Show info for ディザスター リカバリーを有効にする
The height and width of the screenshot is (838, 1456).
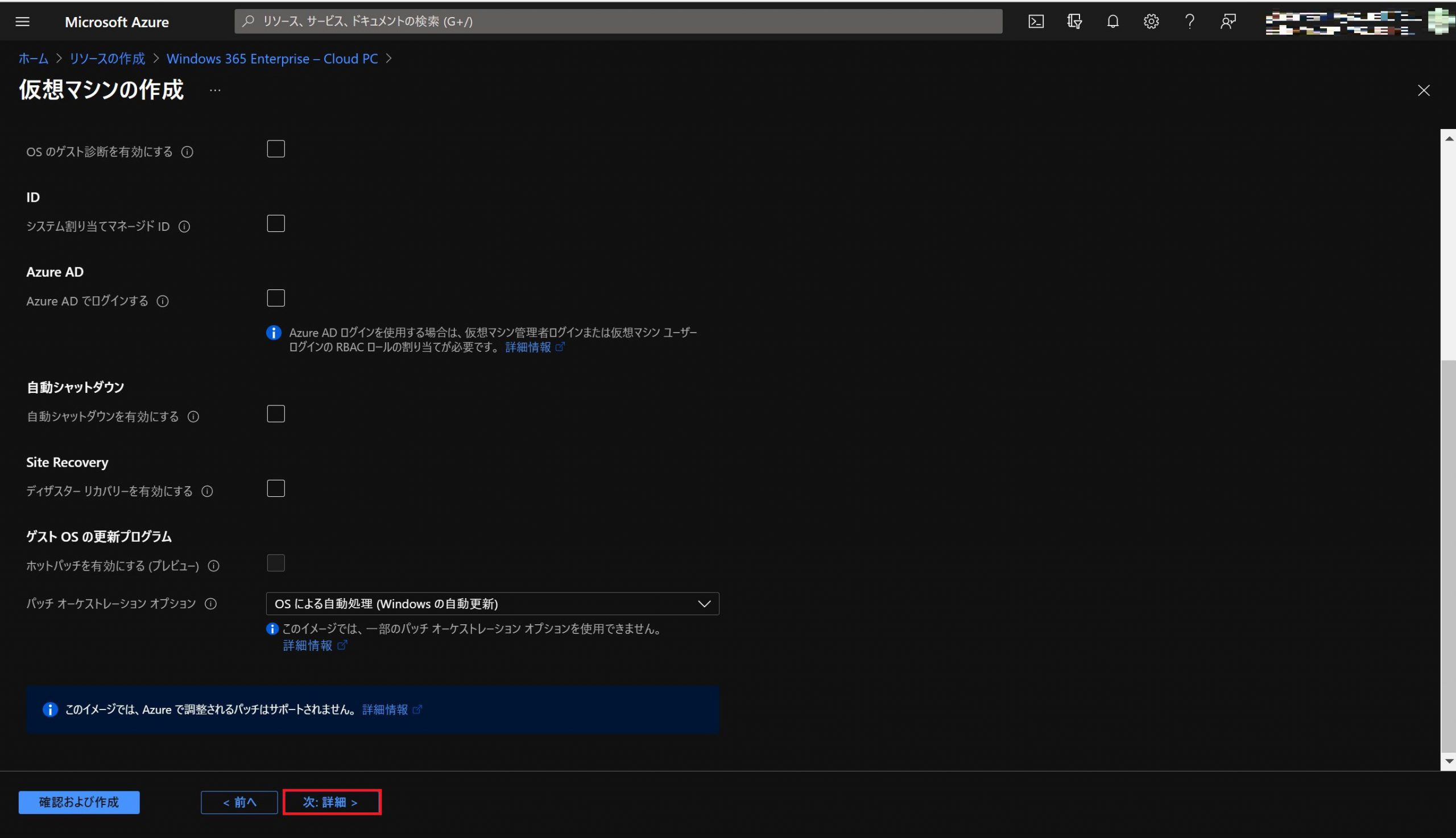[x=207, y=491]
